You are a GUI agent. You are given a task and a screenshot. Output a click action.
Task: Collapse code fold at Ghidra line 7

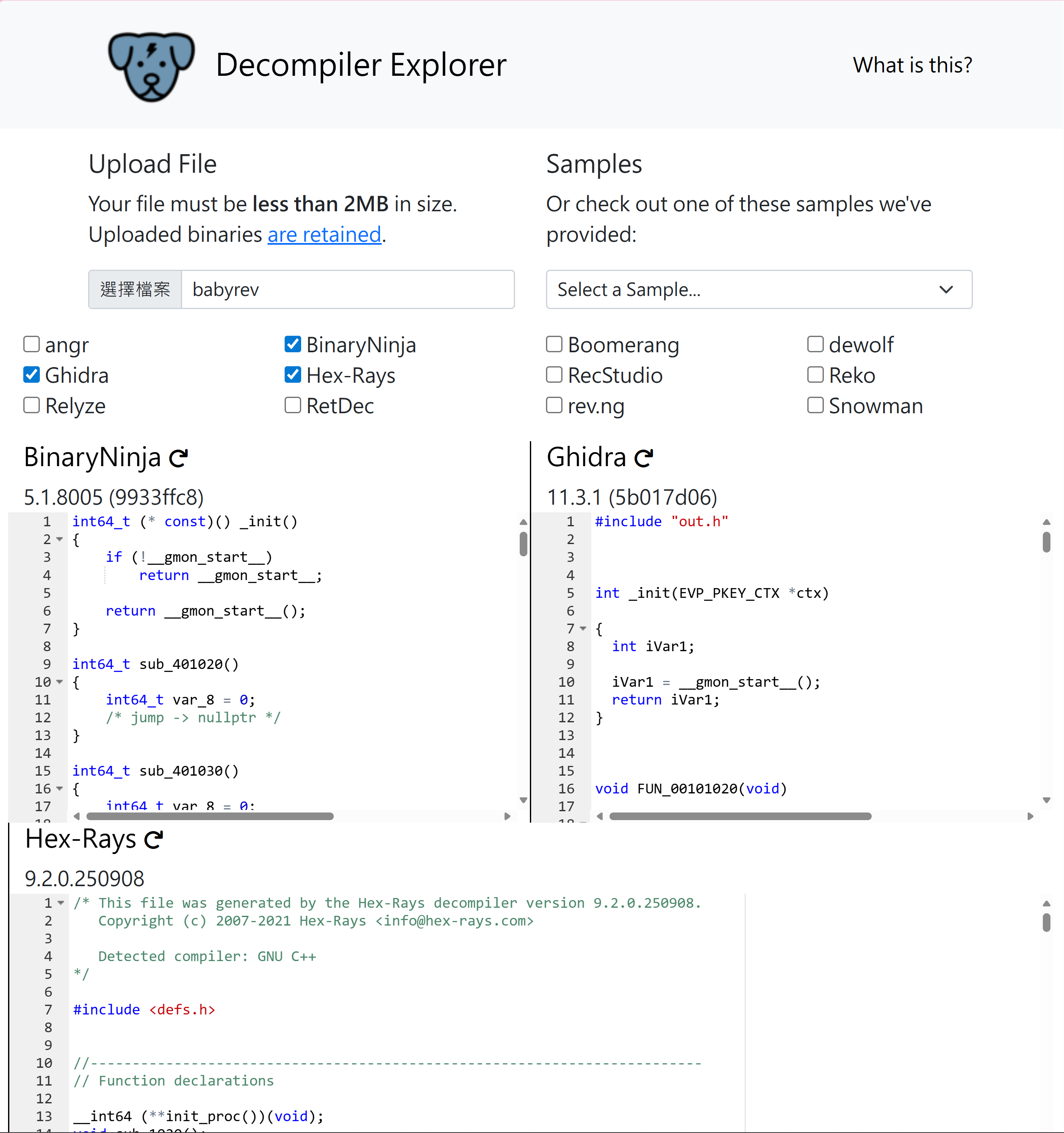coord(583,628)
